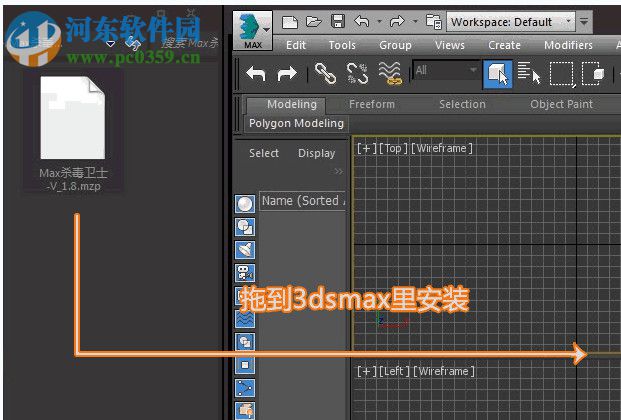Screen dimensions: 621x420
Task: Toggle Display Shapes filter in Scene Explorer
Action: coord(245,227)
